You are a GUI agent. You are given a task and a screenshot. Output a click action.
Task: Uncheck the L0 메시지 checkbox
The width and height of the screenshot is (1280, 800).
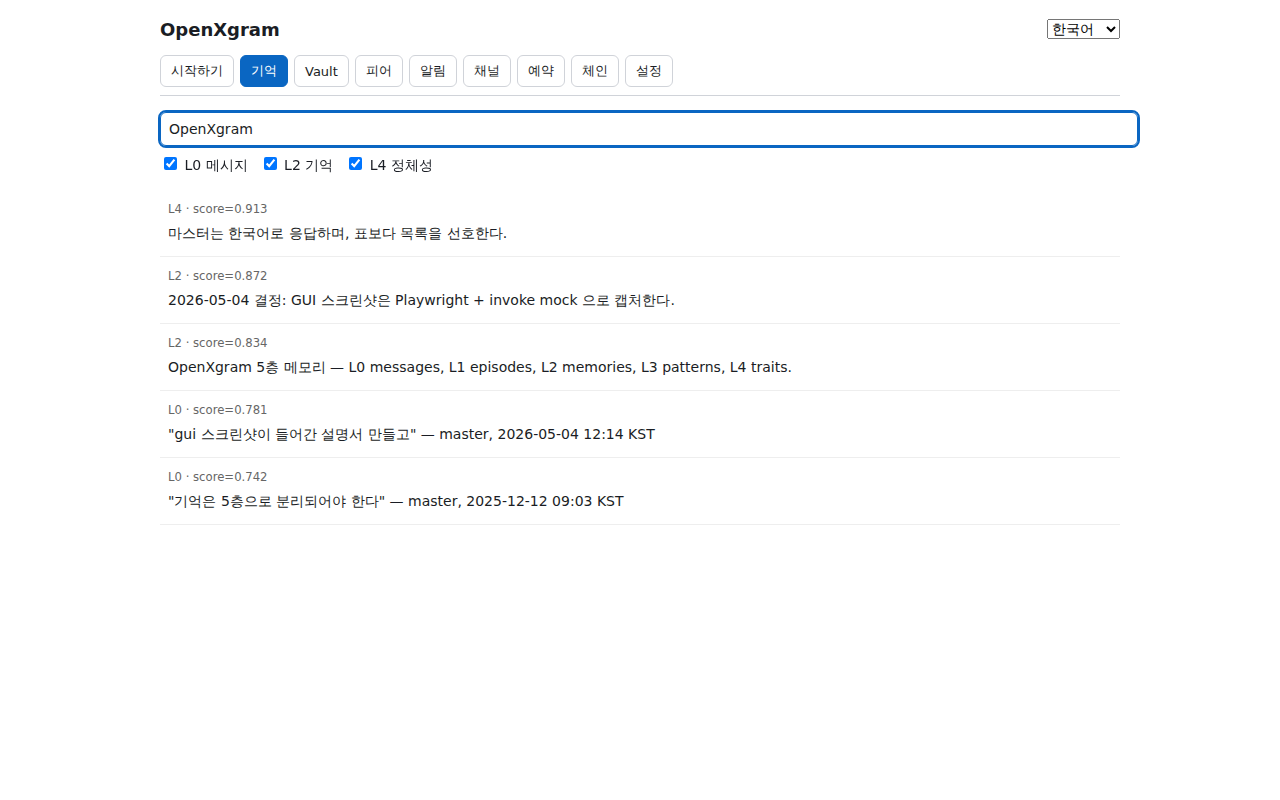pos(170,164)
